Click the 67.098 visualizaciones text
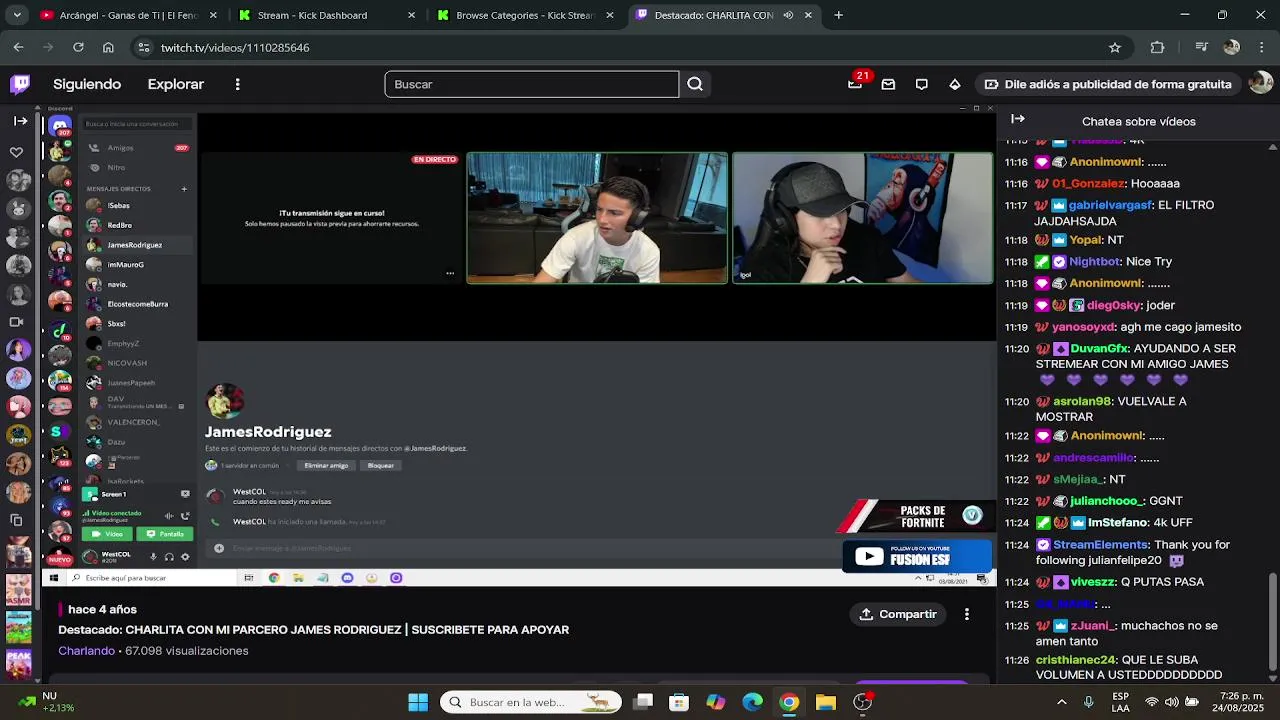The width and height of the screenshot is (1280, 720). [187, 651]
